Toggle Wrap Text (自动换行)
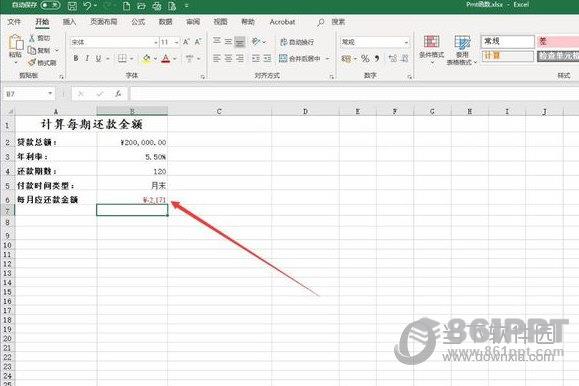 [x=298, y=42]
